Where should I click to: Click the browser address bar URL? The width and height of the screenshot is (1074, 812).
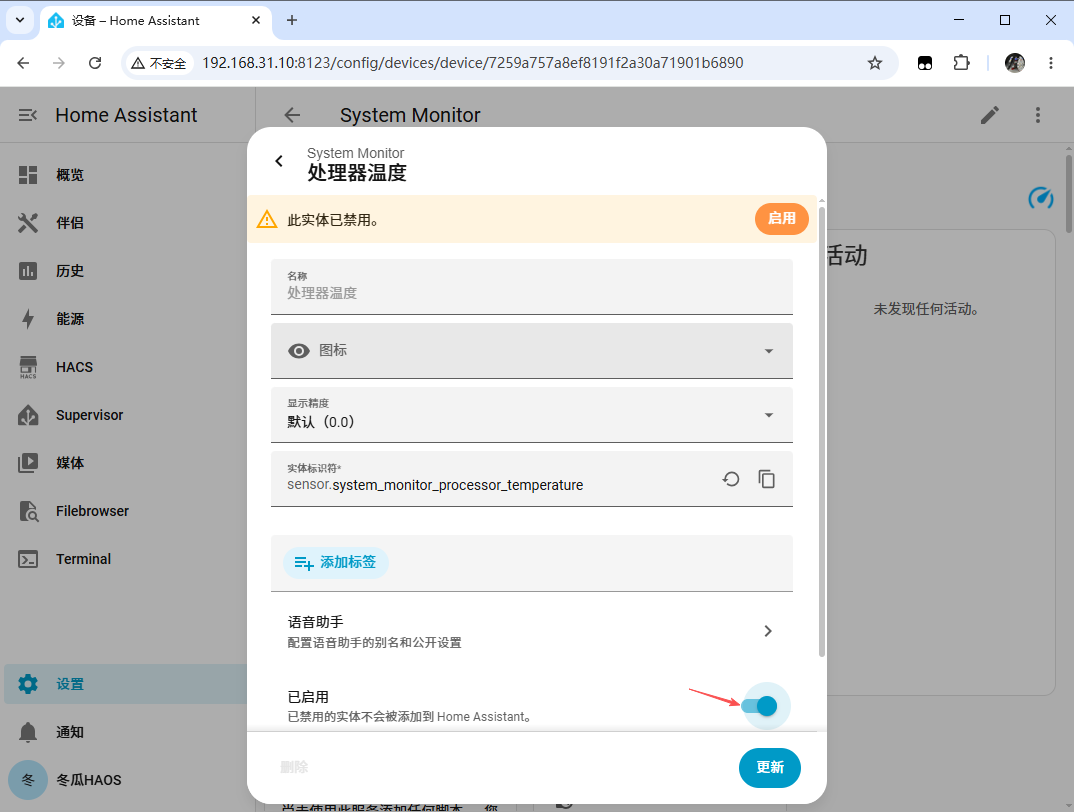[x=473, y=63]
